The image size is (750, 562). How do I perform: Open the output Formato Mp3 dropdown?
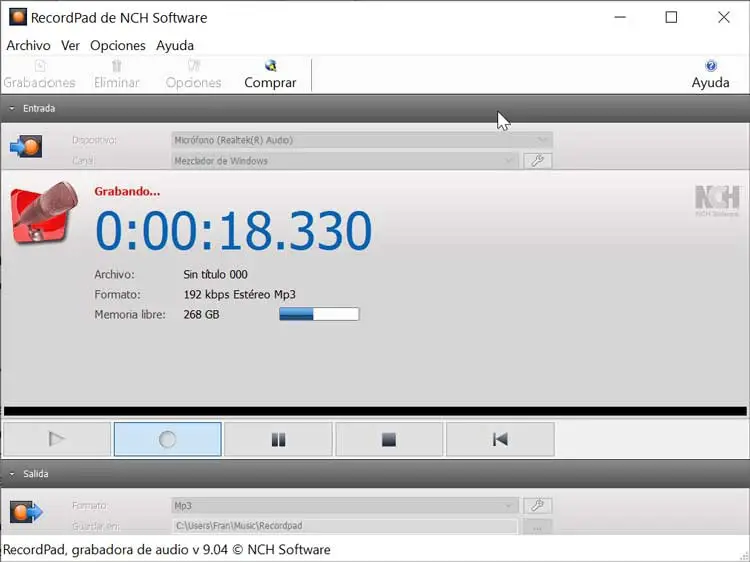click(344, 506)
